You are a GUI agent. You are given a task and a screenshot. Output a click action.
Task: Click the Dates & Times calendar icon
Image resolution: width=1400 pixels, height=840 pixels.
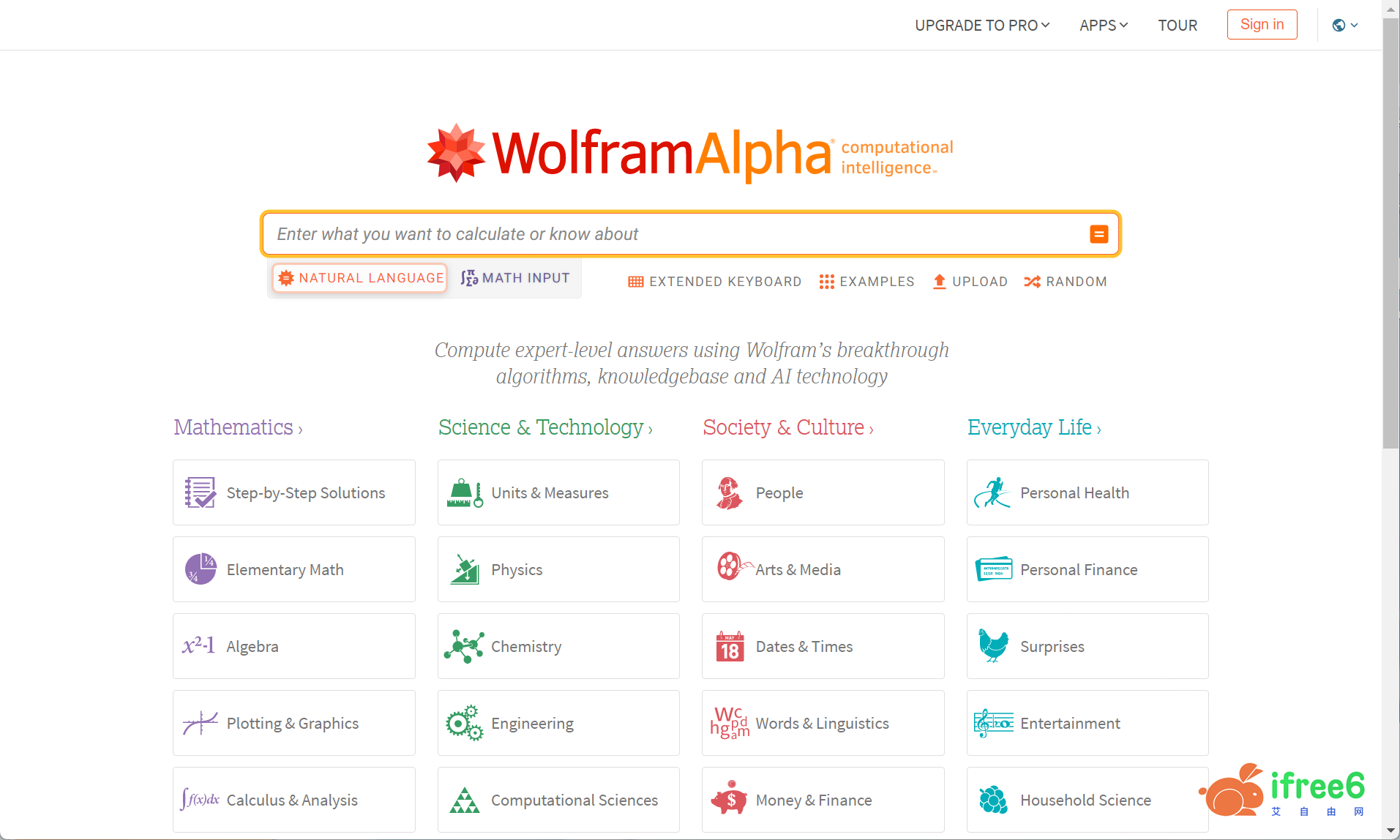point(730,647)
